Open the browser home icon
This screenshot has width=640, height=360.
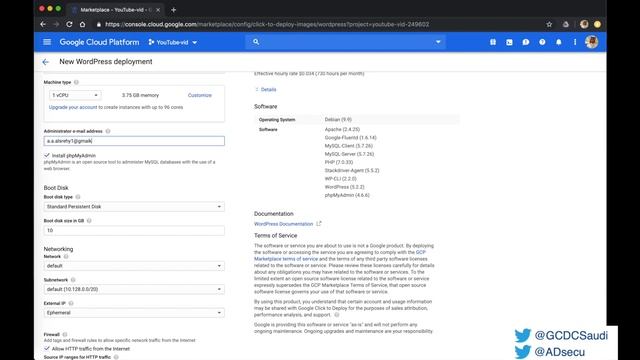coord(82,24)
